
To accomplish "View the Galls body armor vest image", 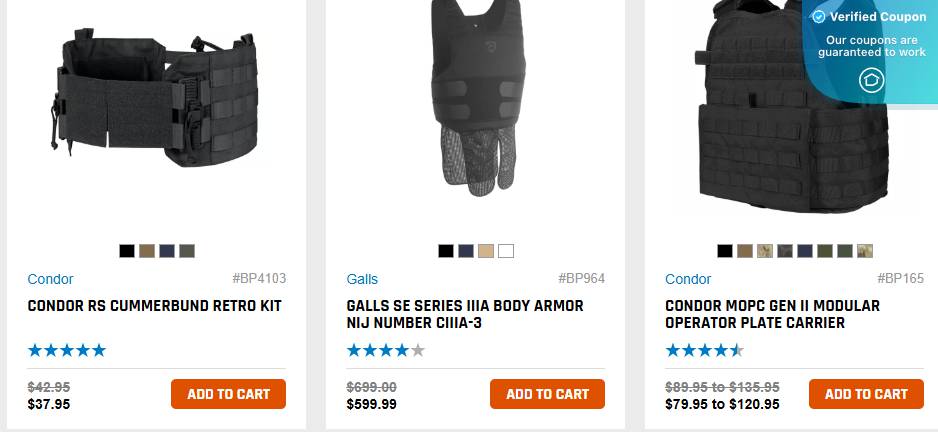I will [474, 98].
